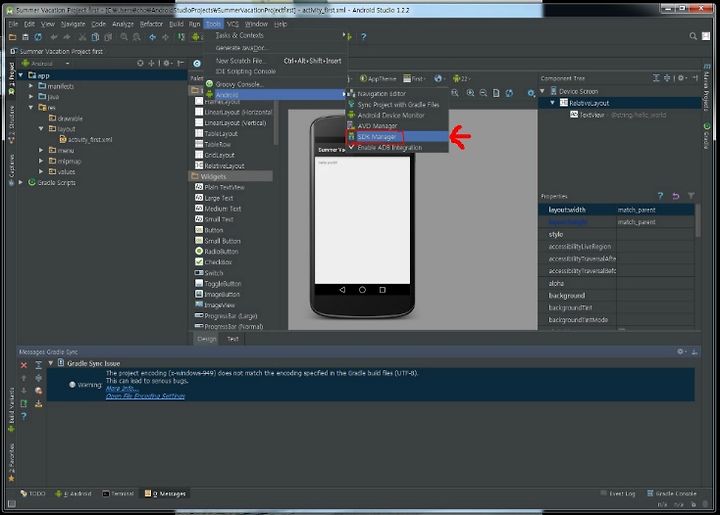The image size is (720, 515).
Task: Click the Copy icon in the toolbar
Action: 95,37
